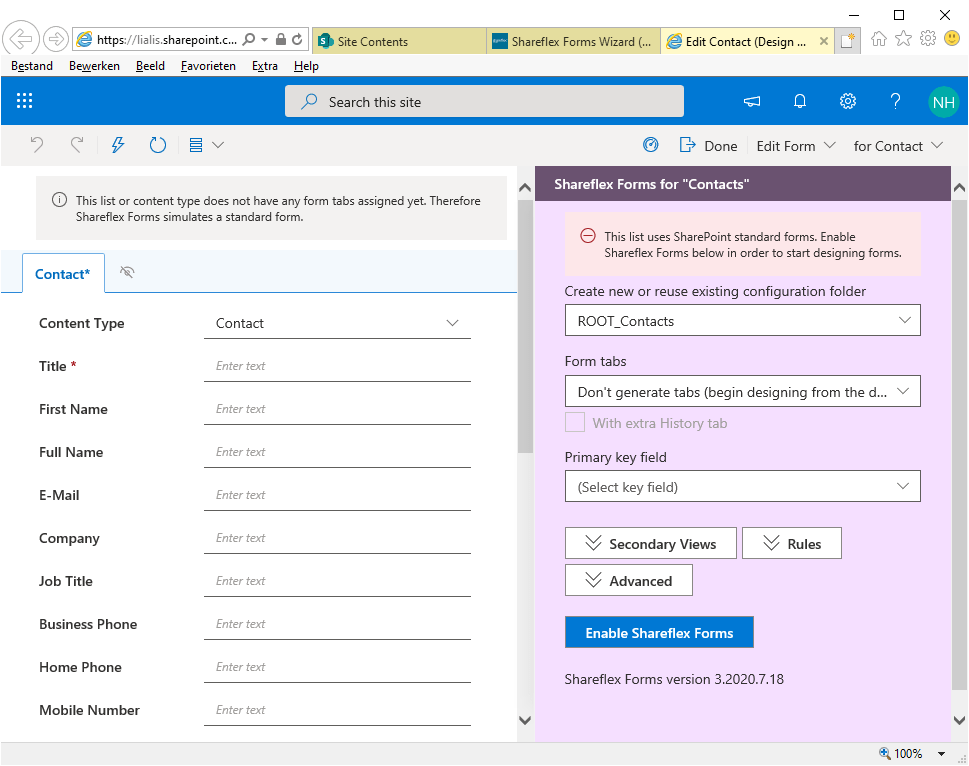This screenshot has width=969, height=766.
Task: Click the browser back arrow
Action: (21, 39)
